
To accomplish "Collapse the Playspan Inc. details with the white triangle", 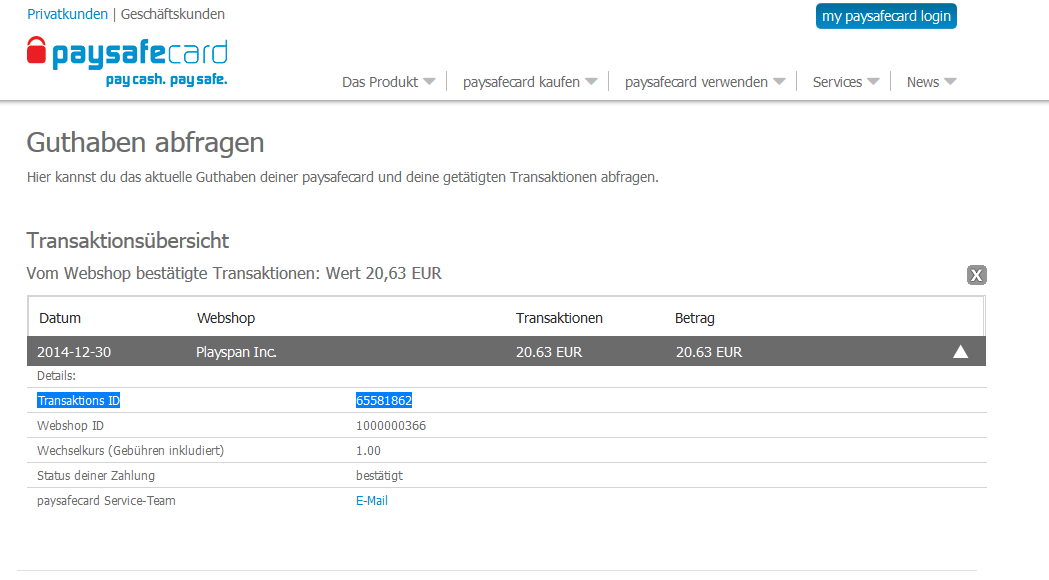I will point(960,351).
